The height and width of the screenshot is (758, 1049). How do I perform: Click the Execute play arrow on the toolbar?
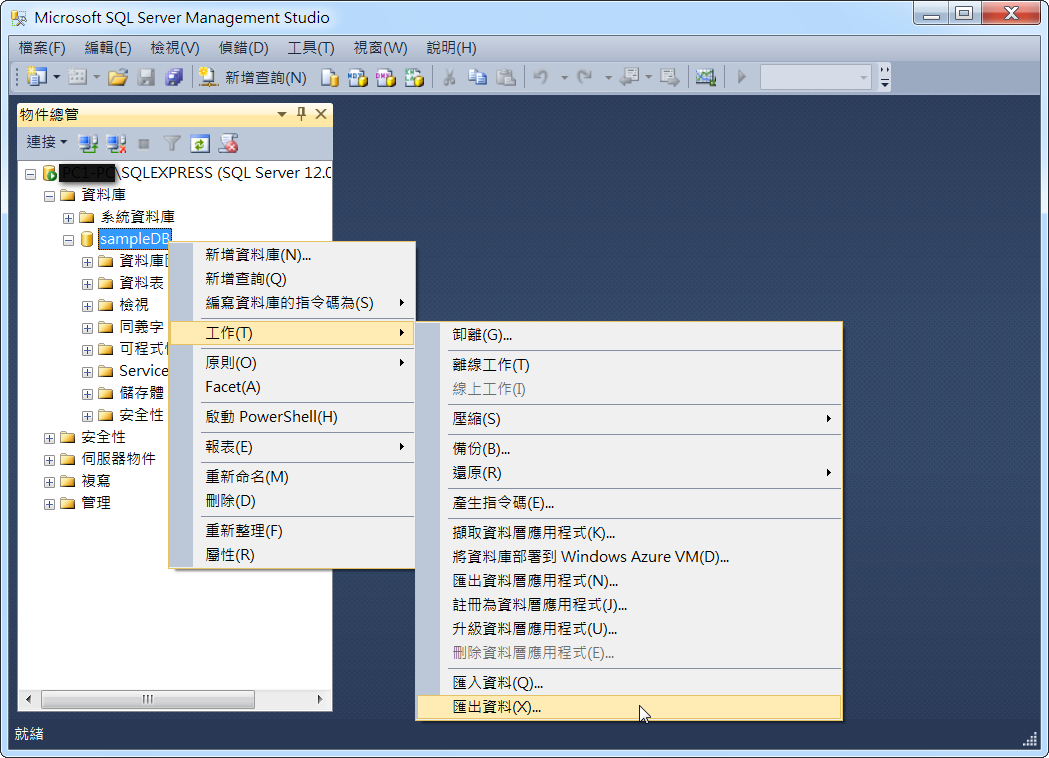pyautogui.click(x=740, y=77)
